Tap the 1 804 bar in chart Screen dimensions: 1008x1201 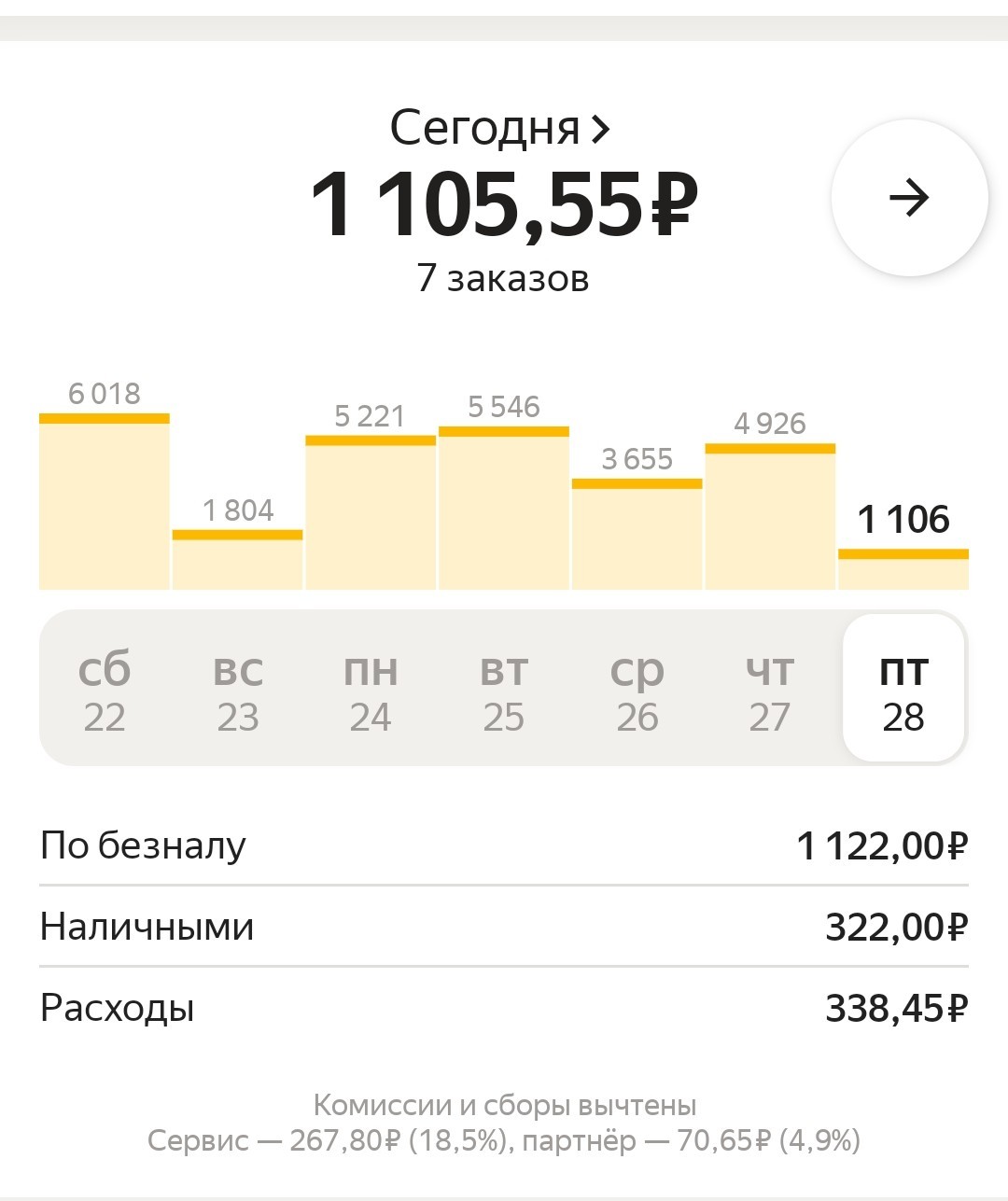pyautogui.click(x=238, y=560)
